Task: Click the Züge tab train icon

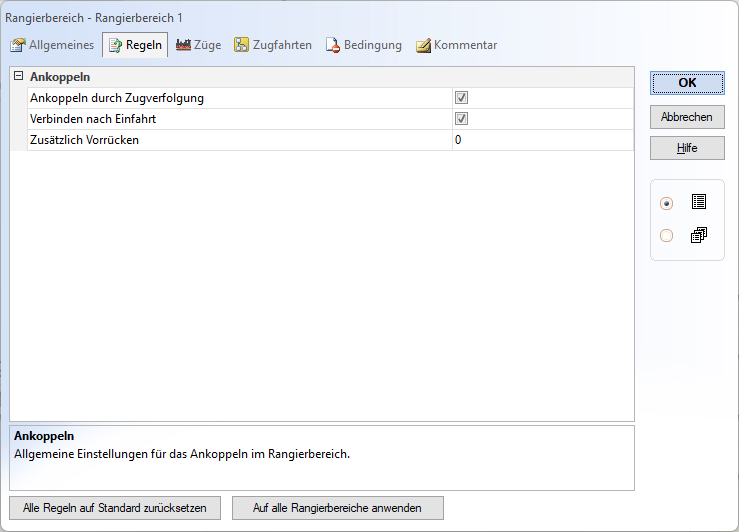Action: (x=184, y=45)
